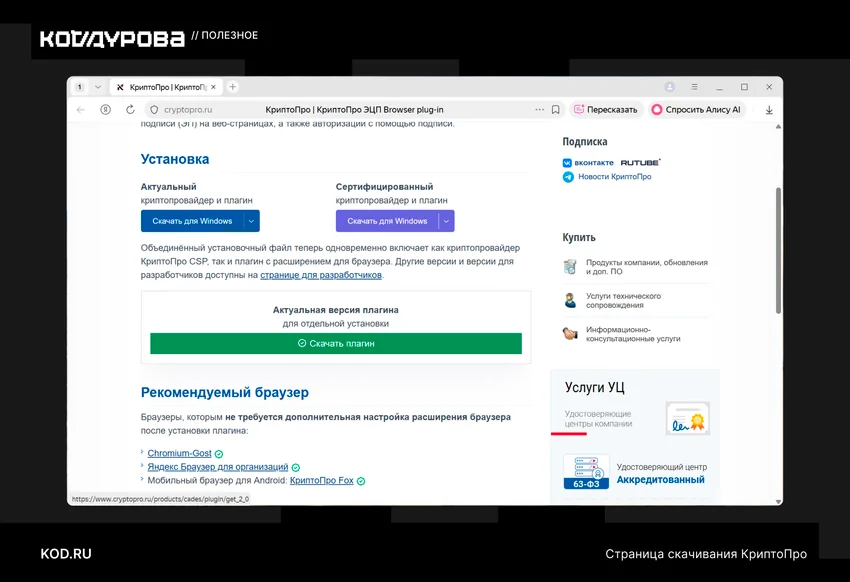
Task: Click the tab counter showing 1
Action: (x=80, y=87)
